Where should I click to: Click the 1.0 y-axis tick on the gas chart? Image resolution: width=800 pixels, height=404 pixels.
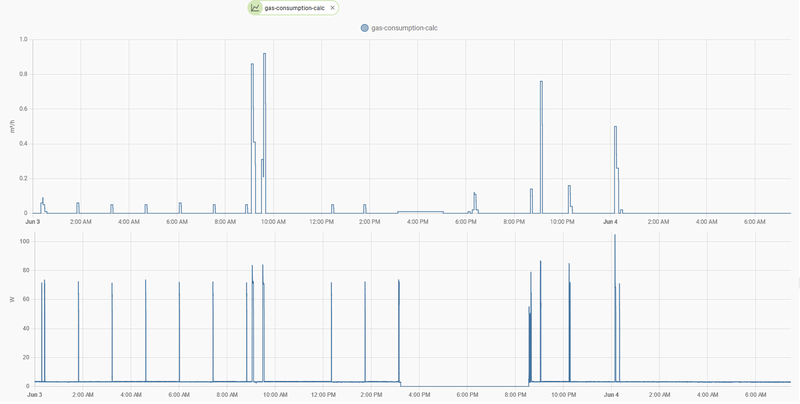click(x=23, y=39)
